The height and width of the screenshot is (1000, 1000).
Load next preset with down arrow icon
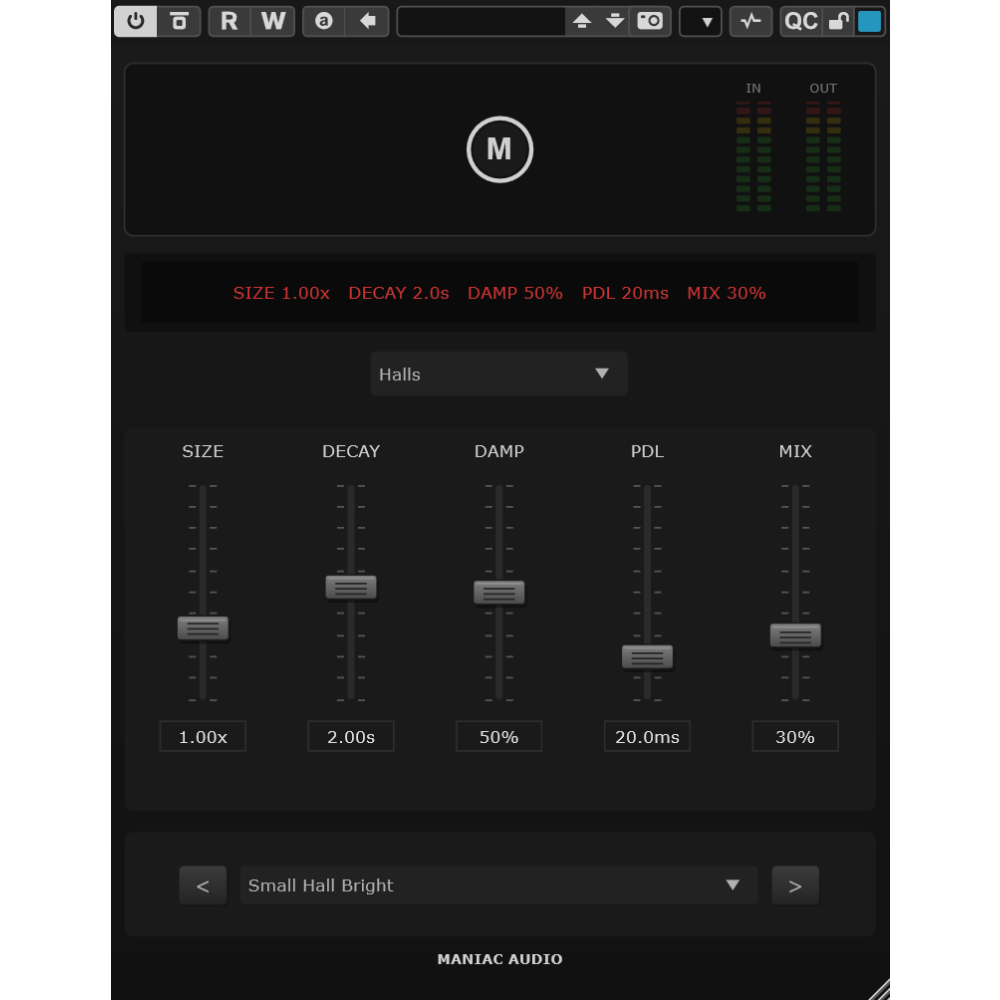coord(615,21)
